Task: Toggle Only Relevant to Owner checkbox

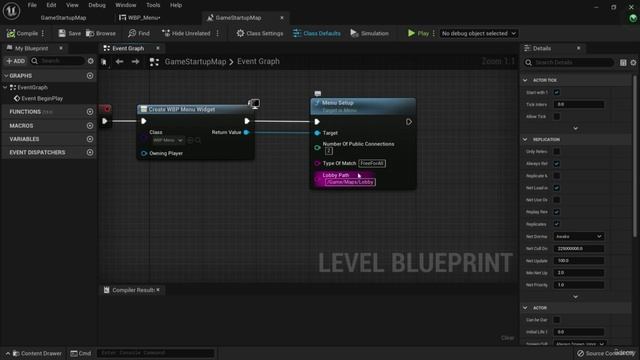Action: point(557,151)
